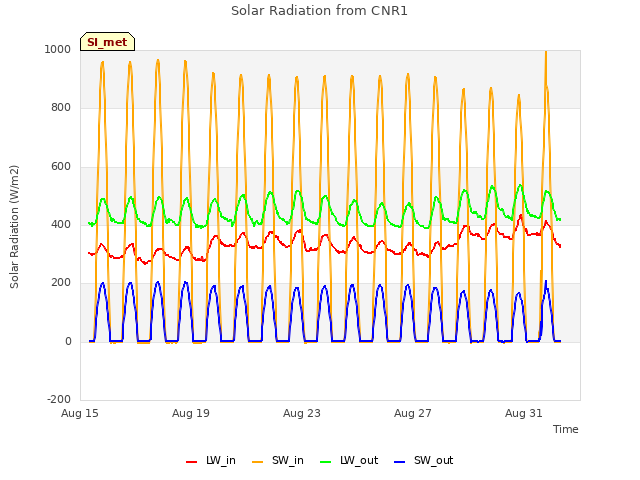Click the 600 y-axis tick label
Image resolution: width=640 pixels, height=480 pixels.
[61, 167]
